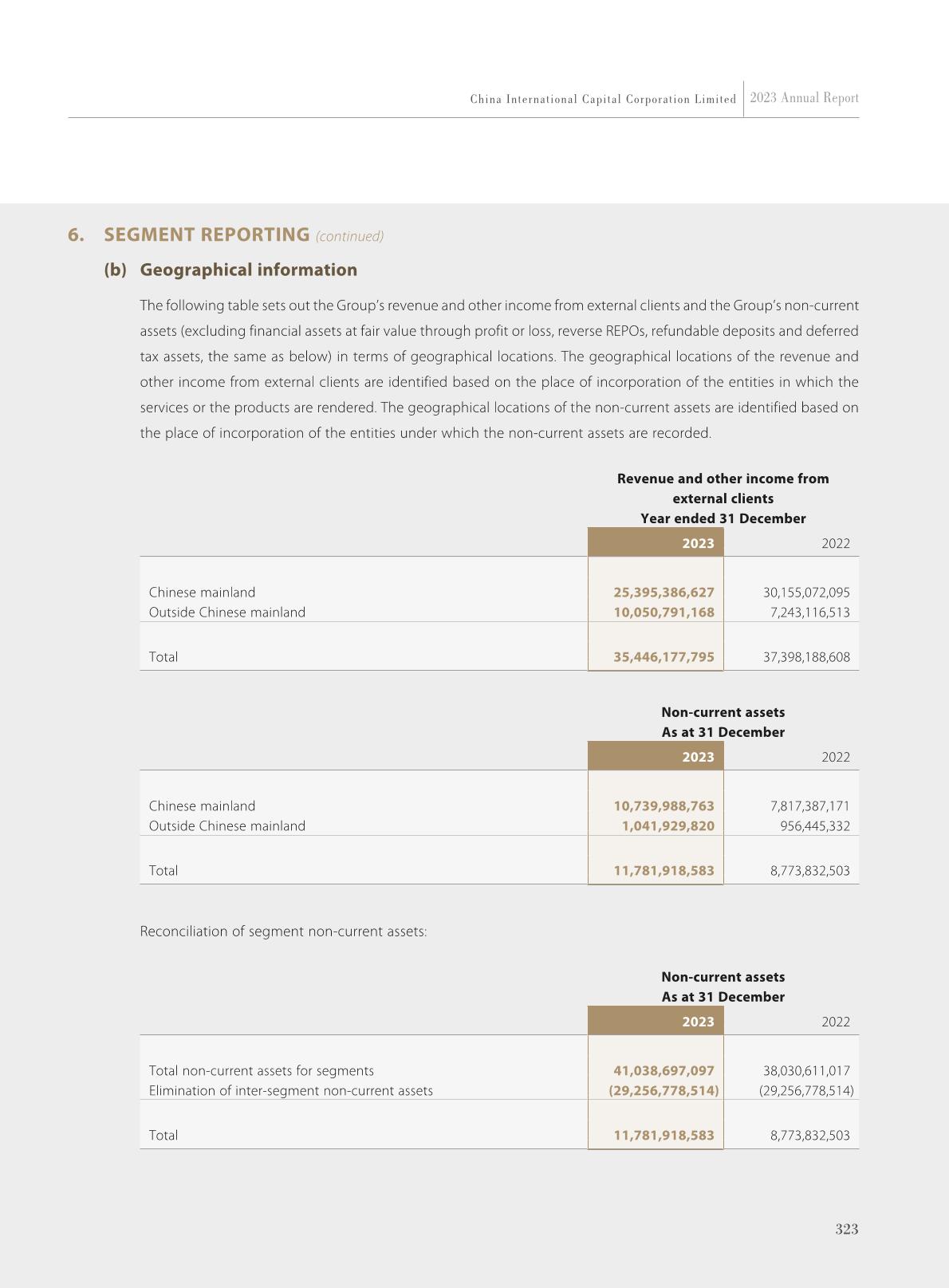Click the Reconciliation of segment non-current assets line

[283, 932]
